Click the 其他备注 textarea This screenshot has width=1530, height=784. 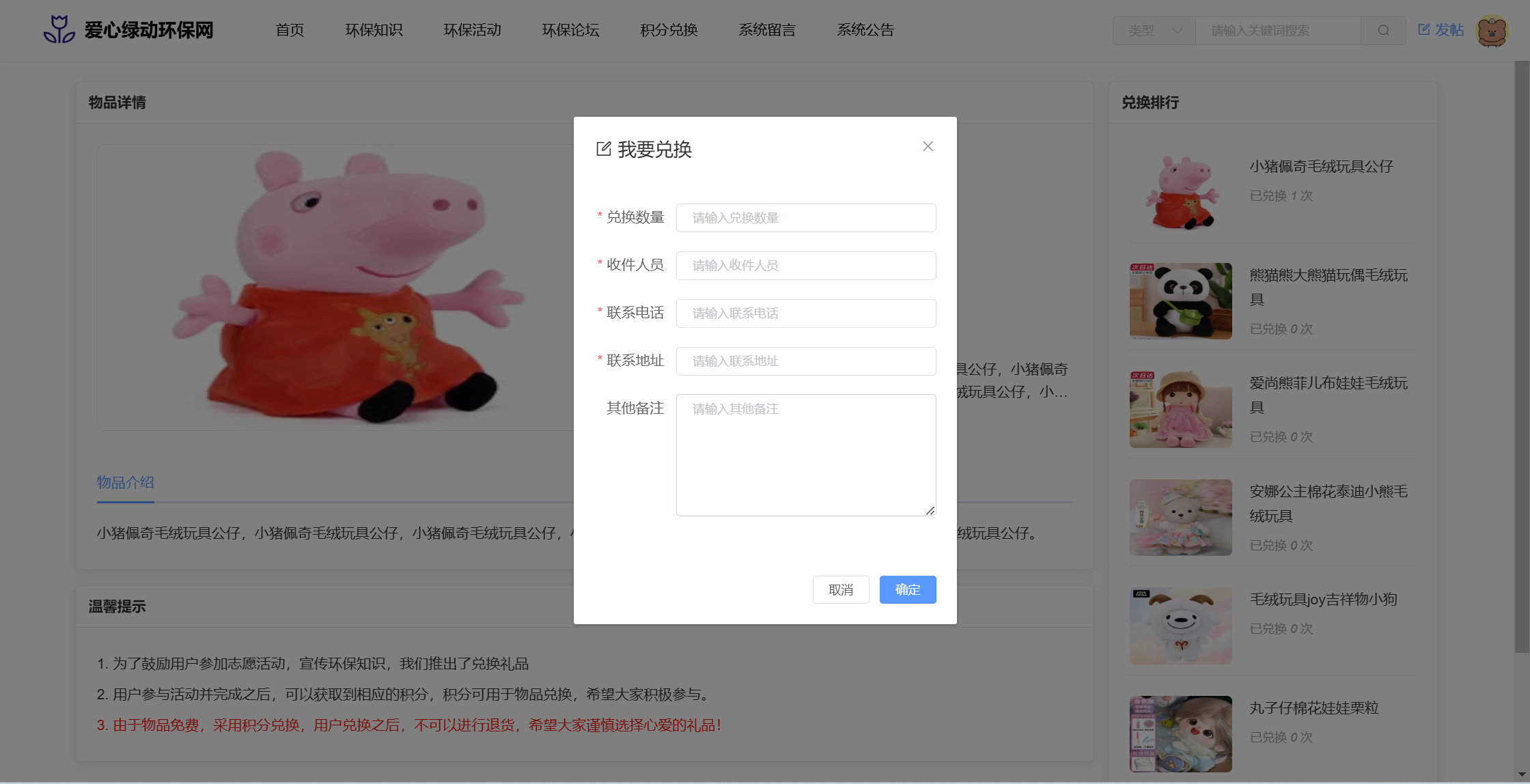[x=806, y=455]
